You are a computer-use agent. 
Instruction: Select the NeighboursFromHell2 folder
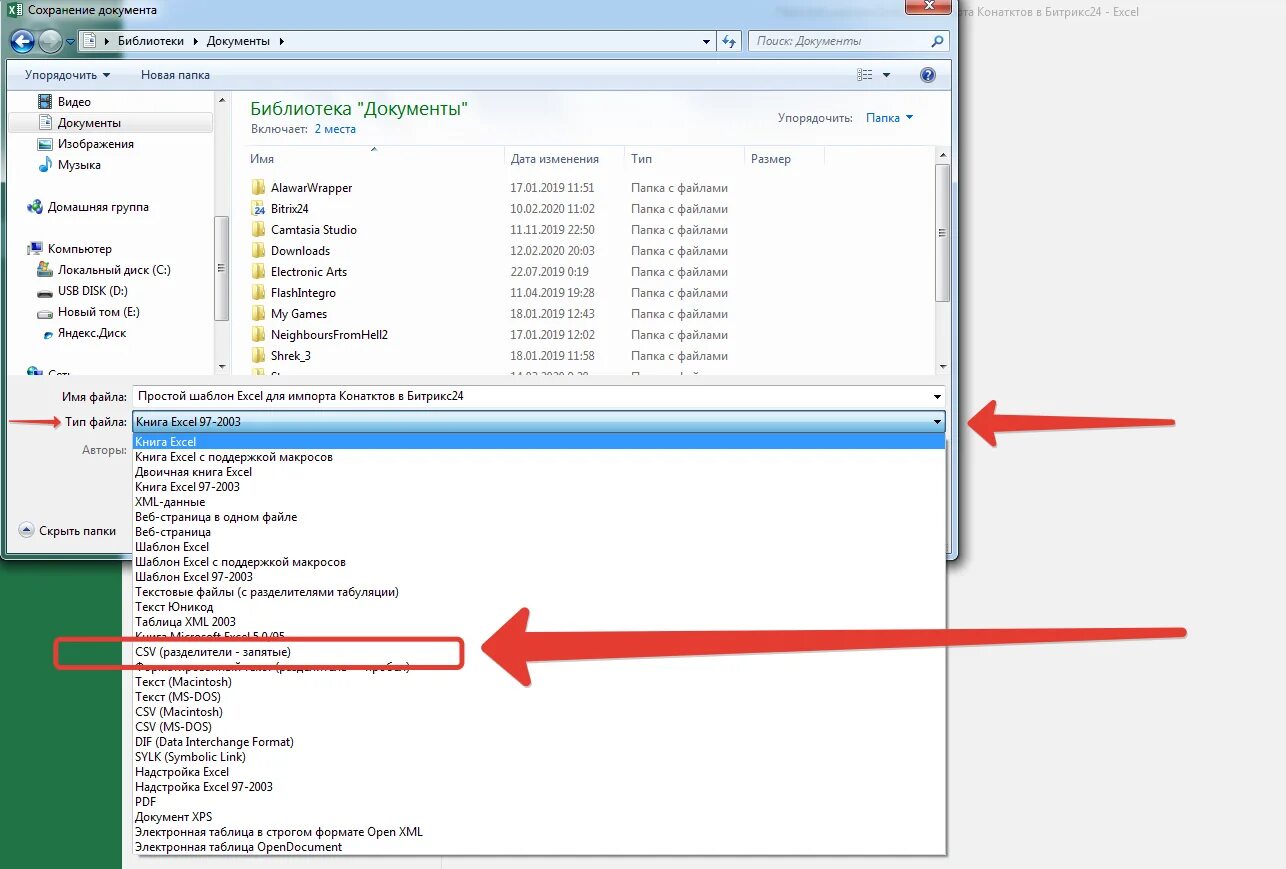tap(329, 335)
